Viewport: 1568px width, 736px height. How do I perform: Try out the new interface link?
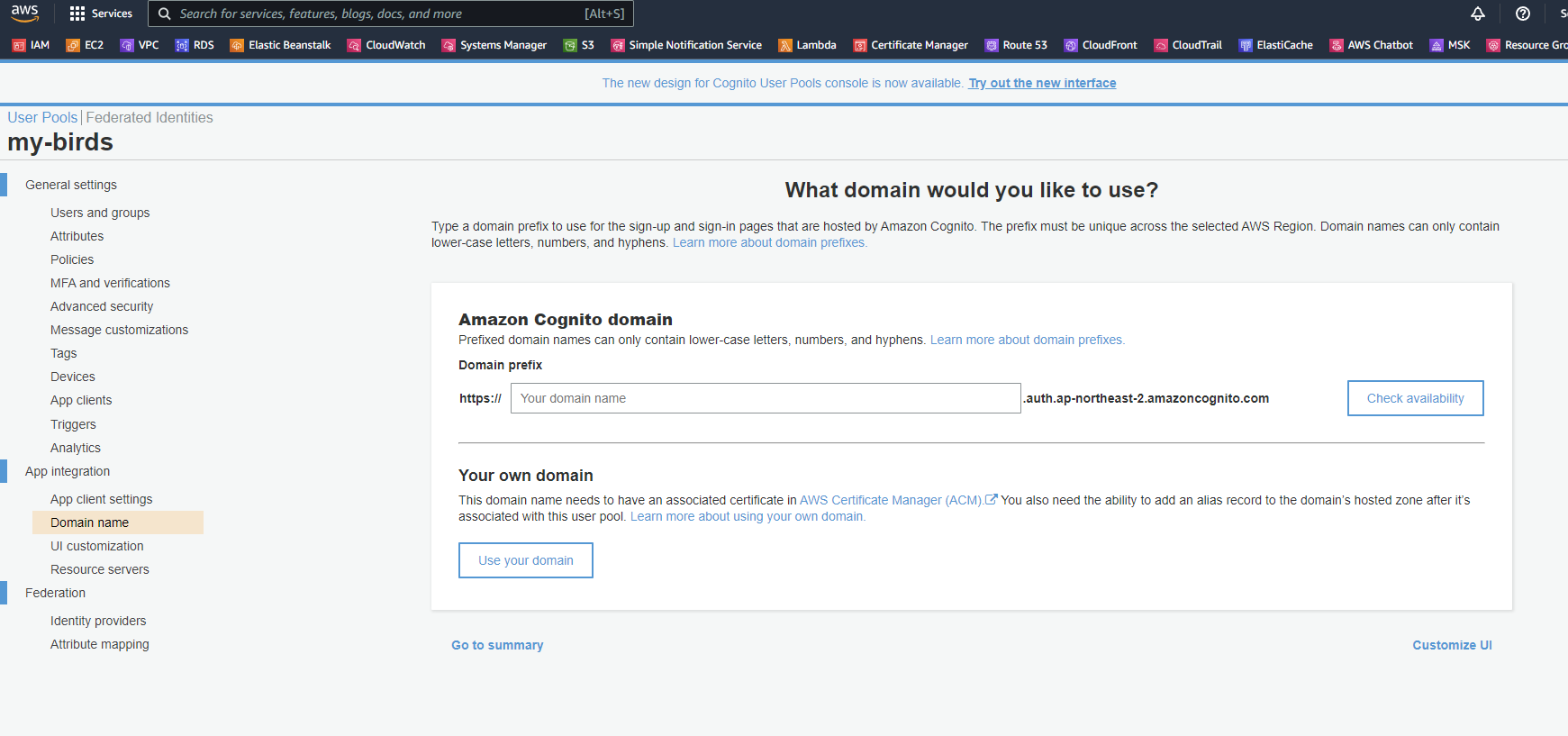[1042, 83]
